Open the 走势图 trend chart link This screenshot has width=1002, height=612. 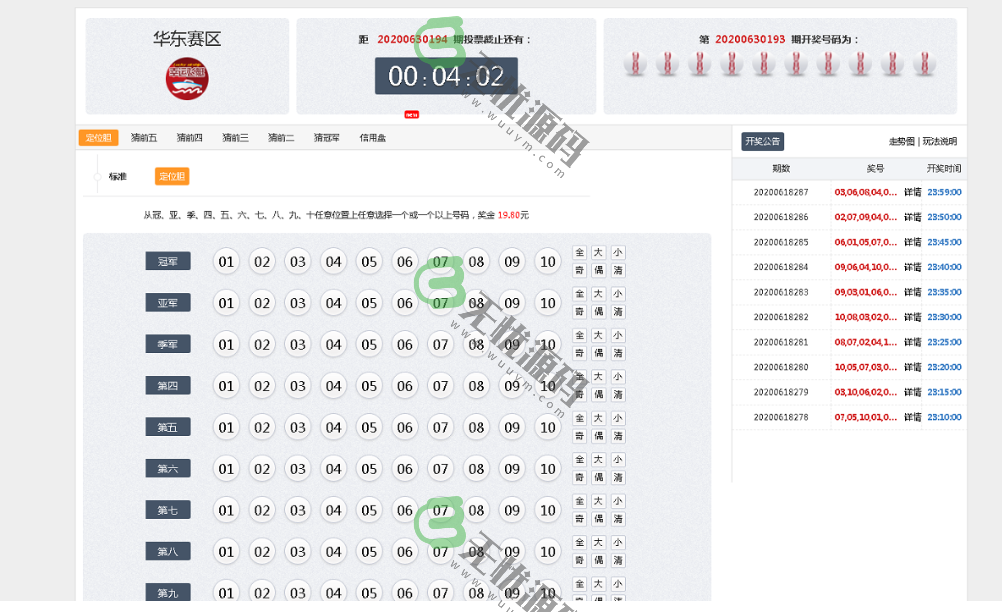(902, 142)
